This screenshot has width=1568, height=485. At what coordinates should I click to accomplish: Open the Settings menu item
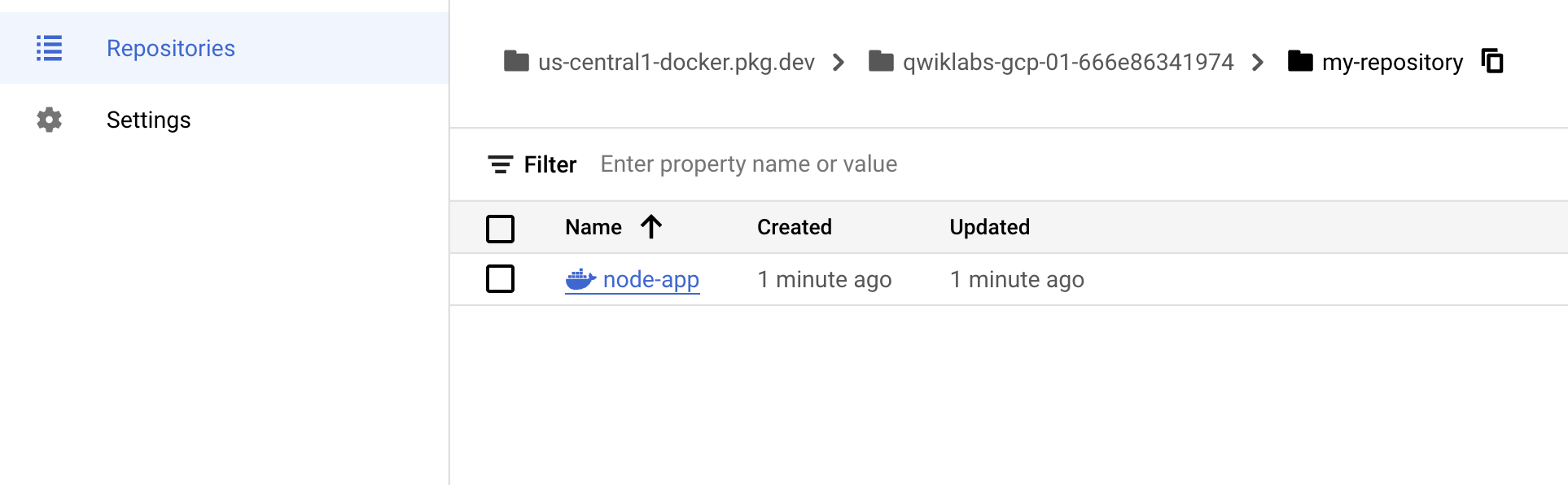(225, 120)
